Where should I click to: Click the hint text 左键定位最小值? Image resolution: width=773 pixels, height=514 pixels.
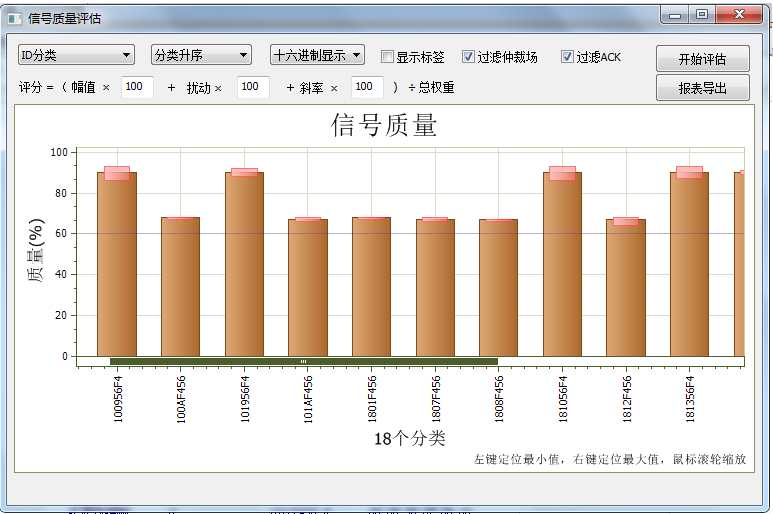(516, 459)
